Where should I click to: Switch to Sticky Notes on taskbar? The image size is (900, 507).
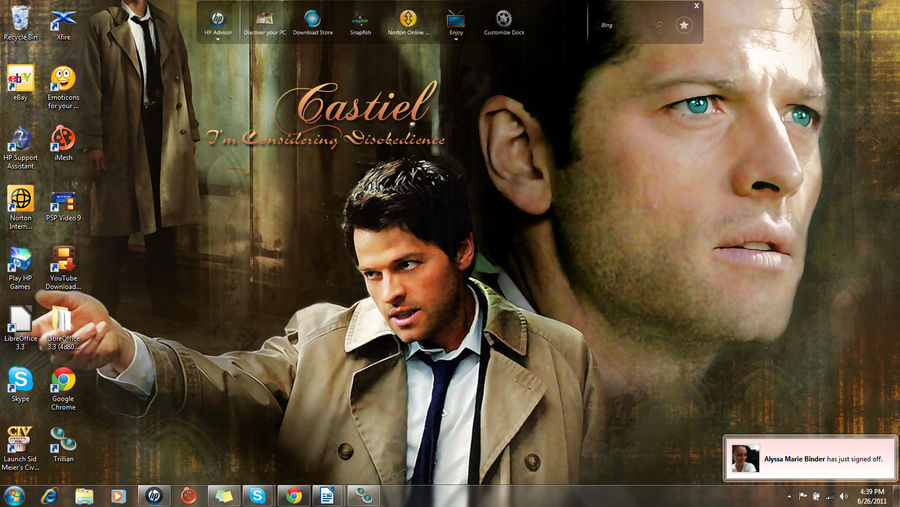(x=223, y=496)
